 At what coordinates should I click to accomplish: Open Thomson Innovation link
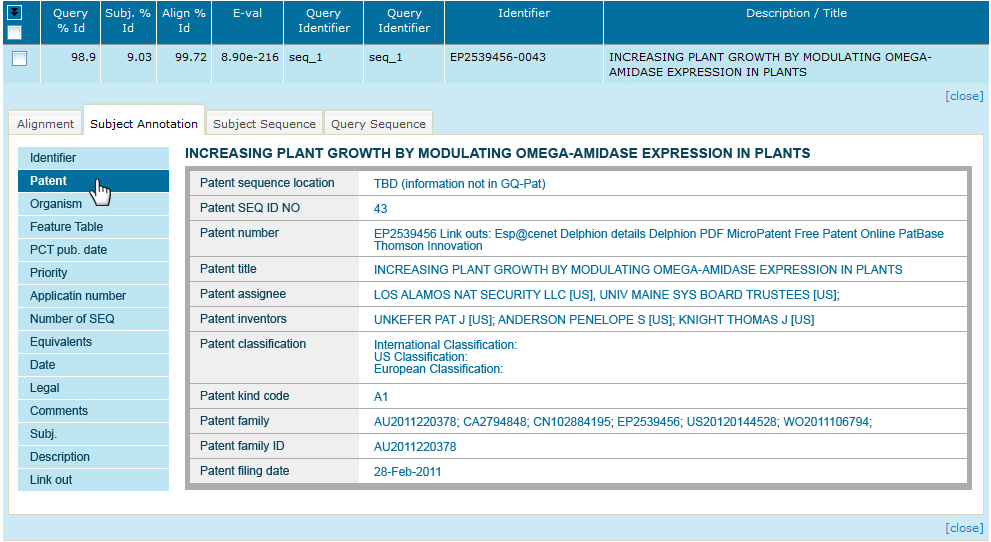coord(428,246)
